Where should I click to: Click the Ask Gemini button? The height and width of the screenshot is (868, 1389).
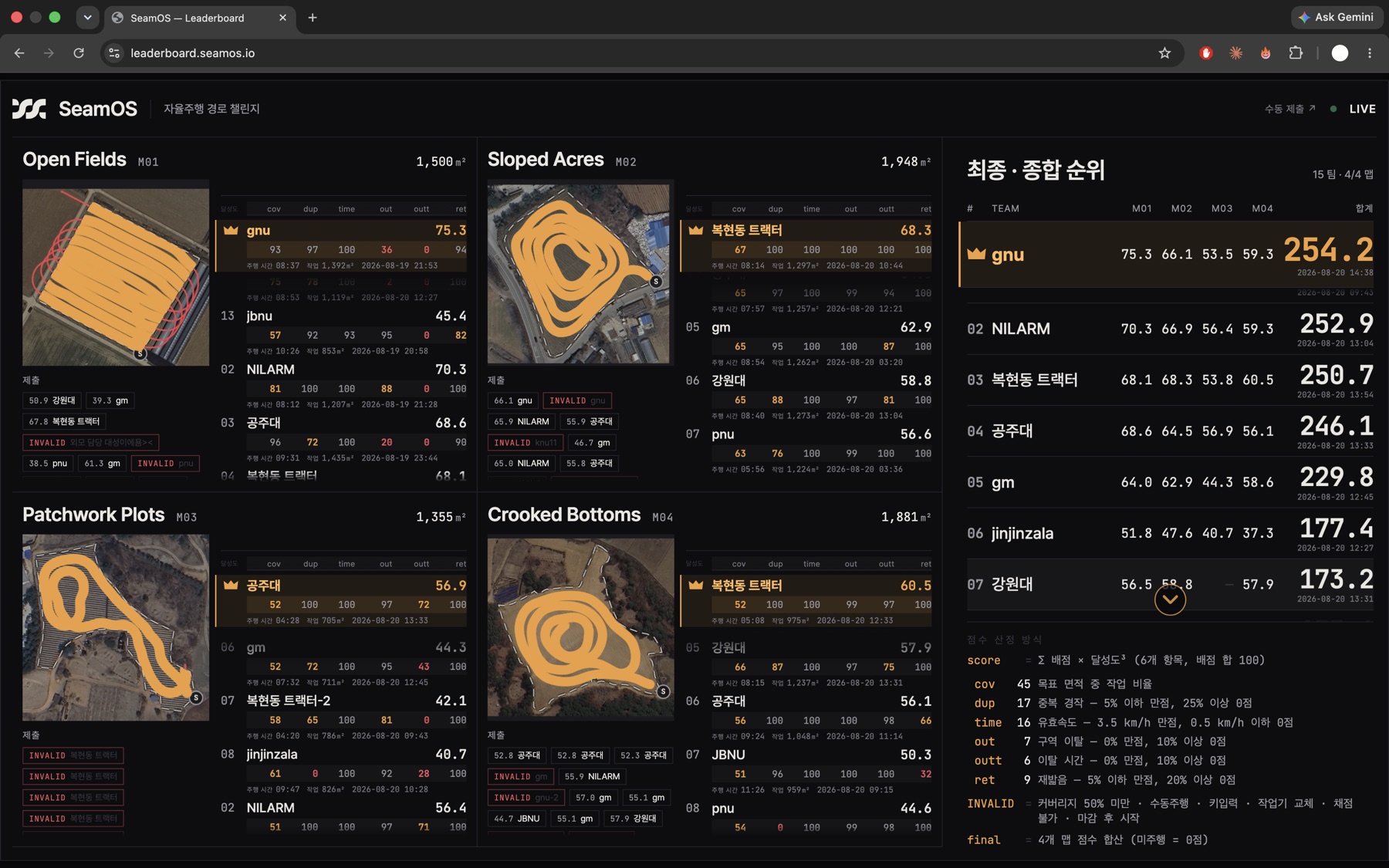[1336, 17]
